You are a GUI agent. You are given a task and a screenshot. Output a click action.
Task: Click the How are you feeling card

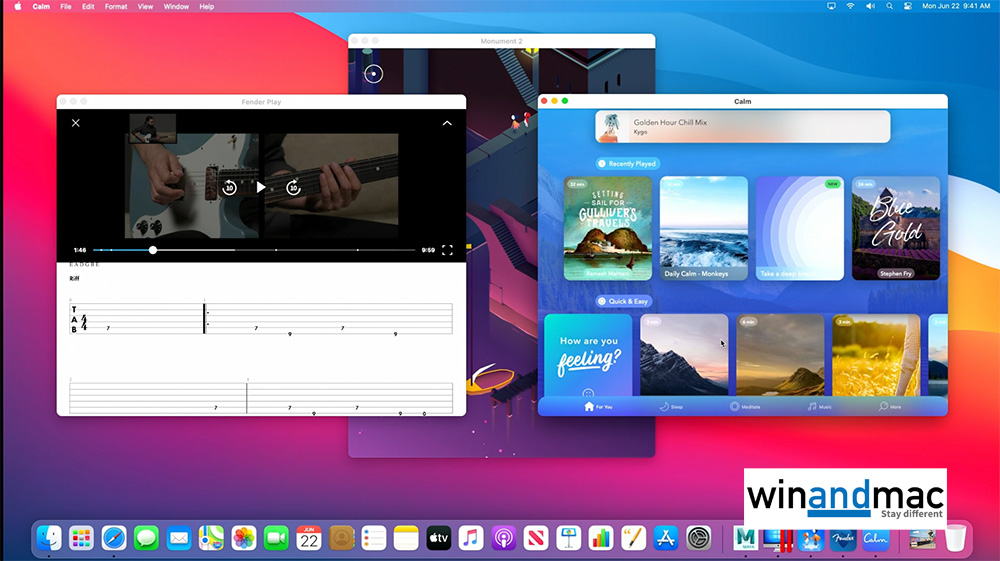pyautogui.click(x=588, y=356)
